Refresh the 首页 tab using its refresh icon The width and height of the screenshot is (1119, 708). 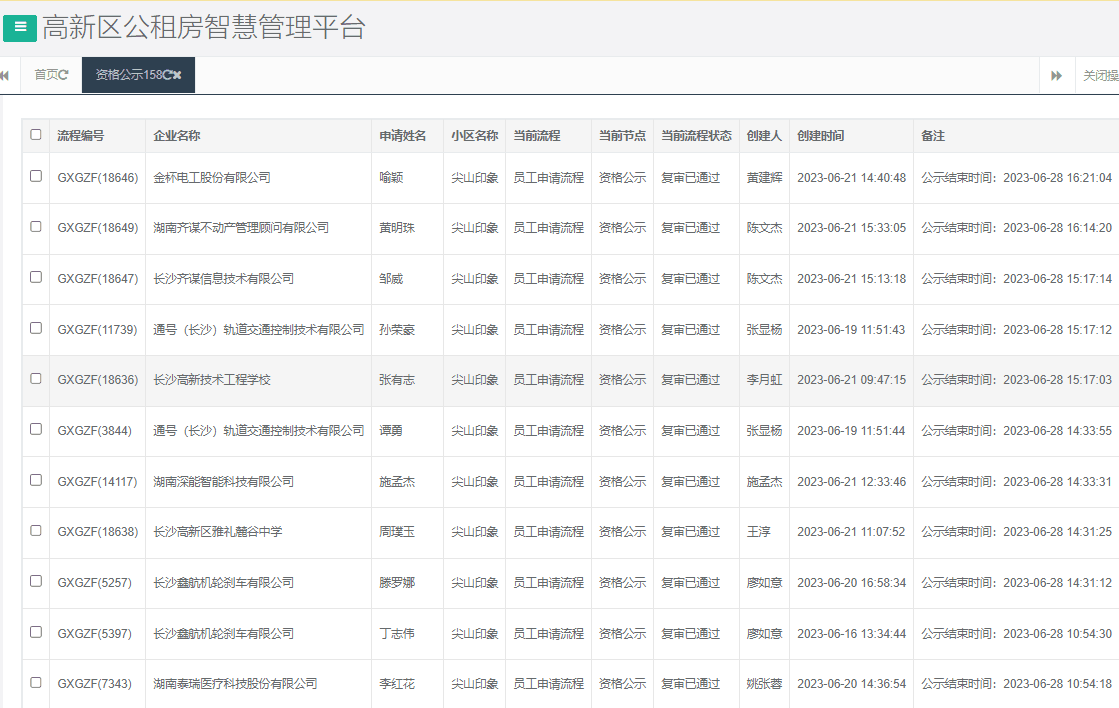click(65, 74)
